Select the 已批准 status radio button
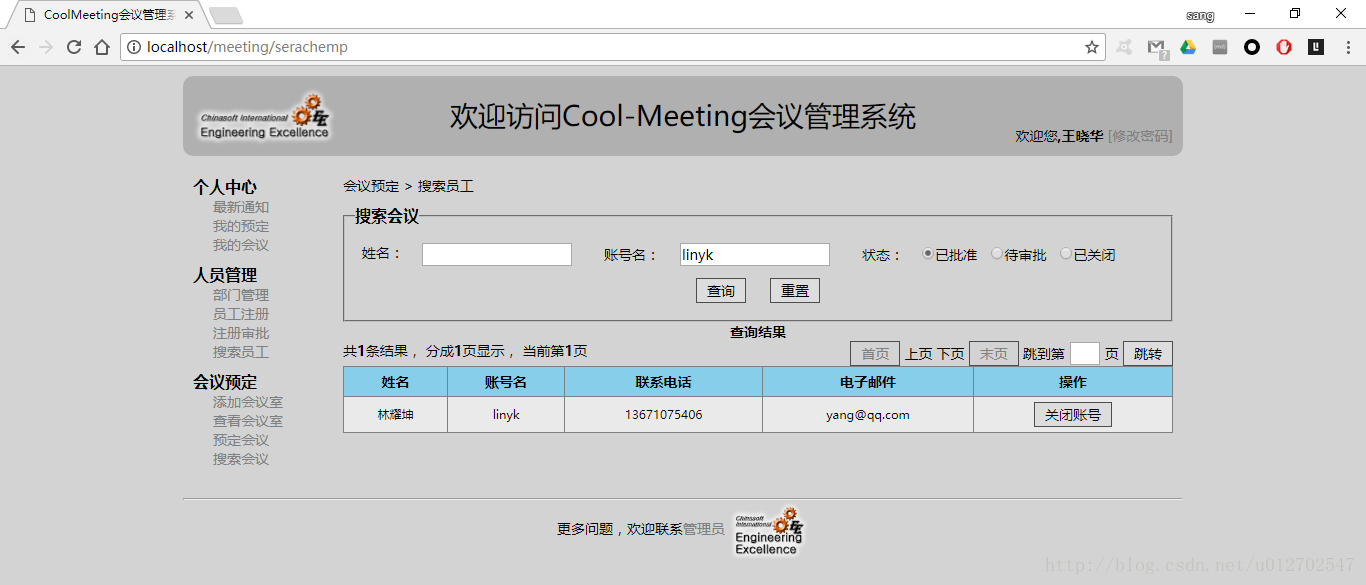The height and width of the screenshot is (585, 1366). tap(928, 254)
